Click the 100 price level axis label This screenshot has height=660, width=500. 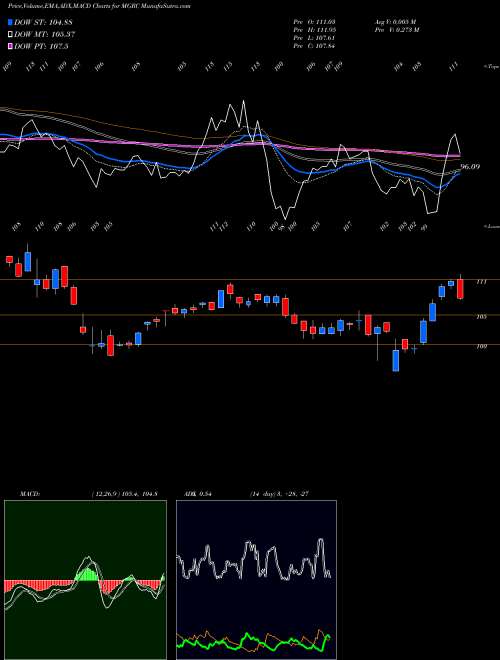pos(482,346)
